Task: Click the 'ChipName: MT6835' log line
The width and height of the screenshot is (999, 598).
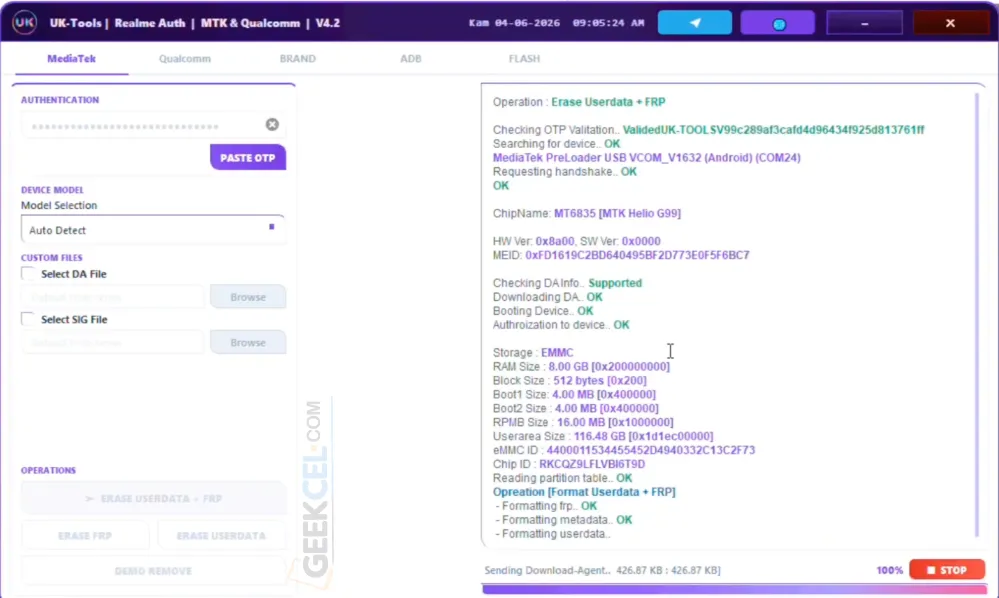Action: pos(586,213)
